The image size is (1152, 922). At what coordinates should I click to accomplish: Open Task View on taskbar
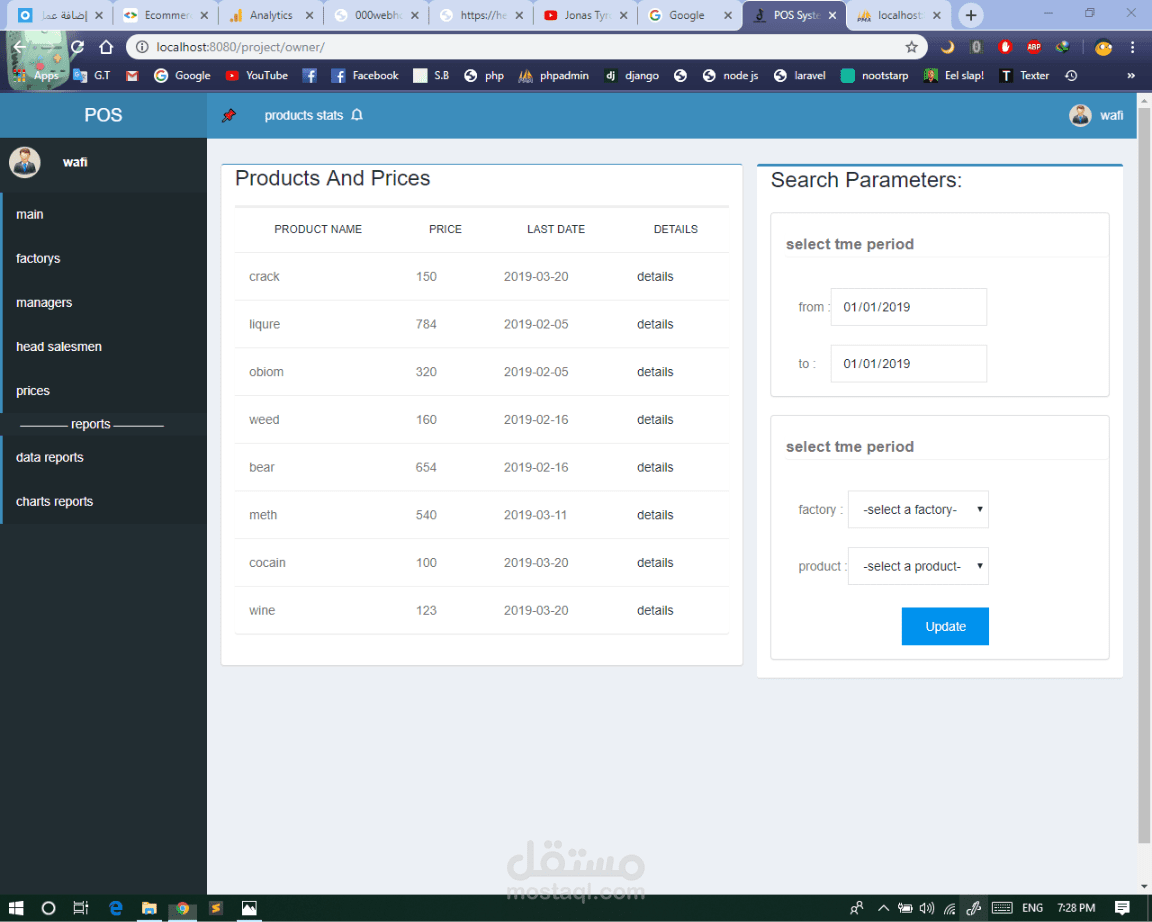(x=81, y=908)
